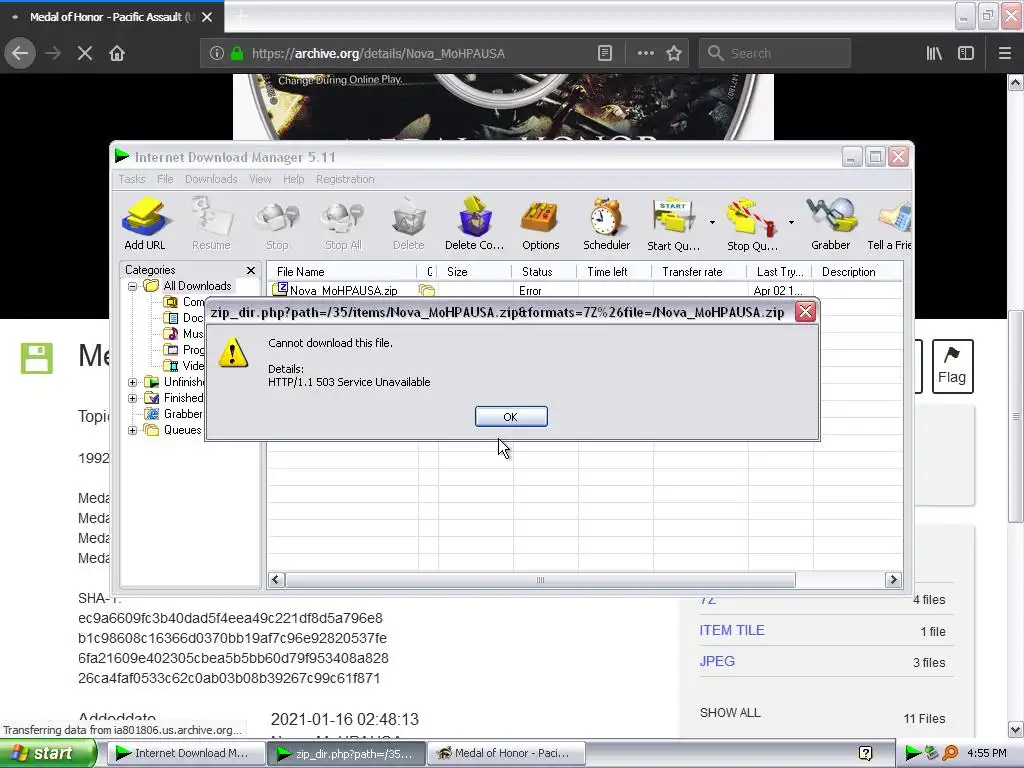Click the question mark tray icon
This screenshot has width=1024, height=768.
[x=865, y=754]
